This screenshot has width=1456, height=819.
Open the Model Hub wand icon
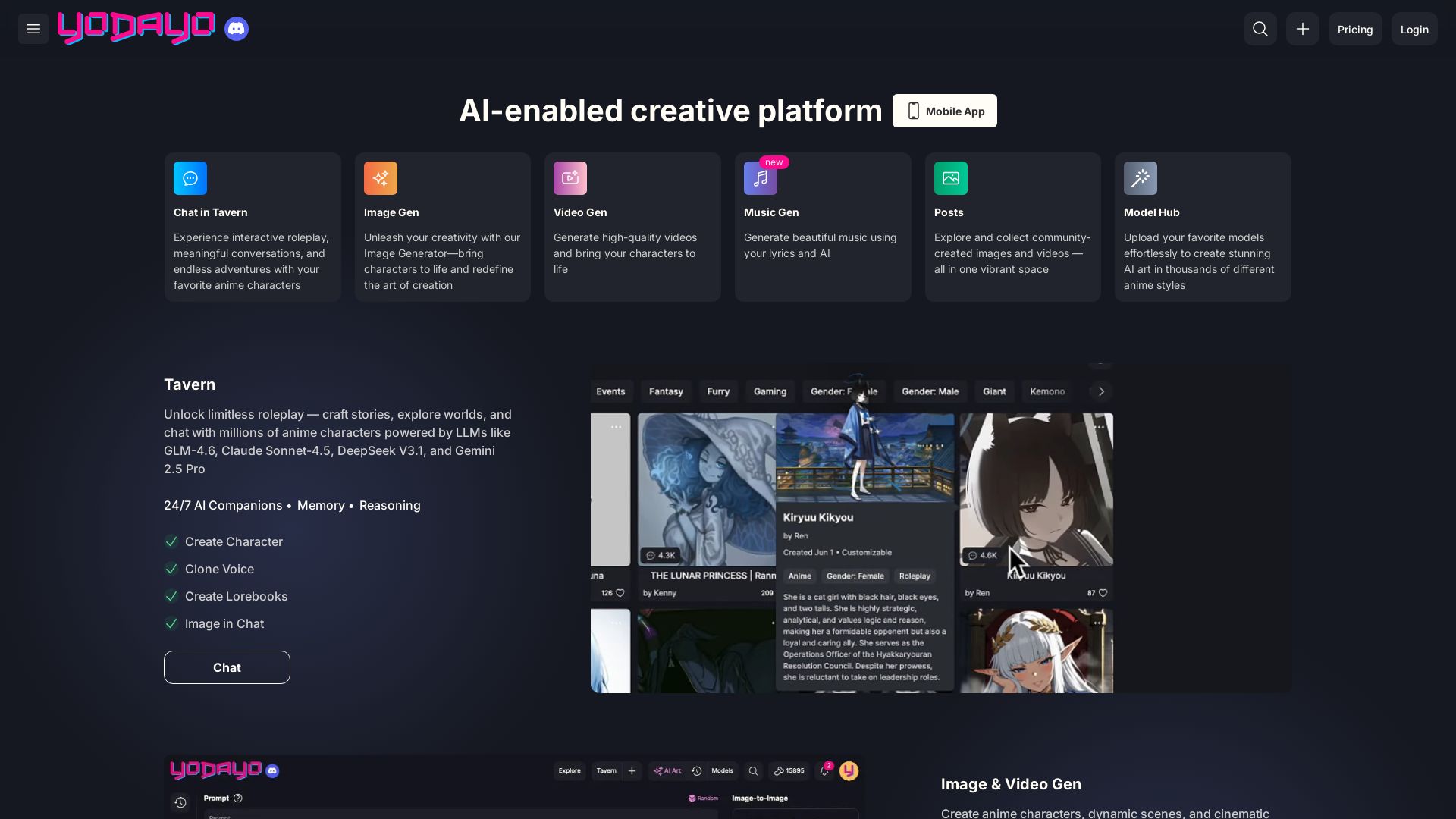pyautogui.click(x=1140, y=178)
